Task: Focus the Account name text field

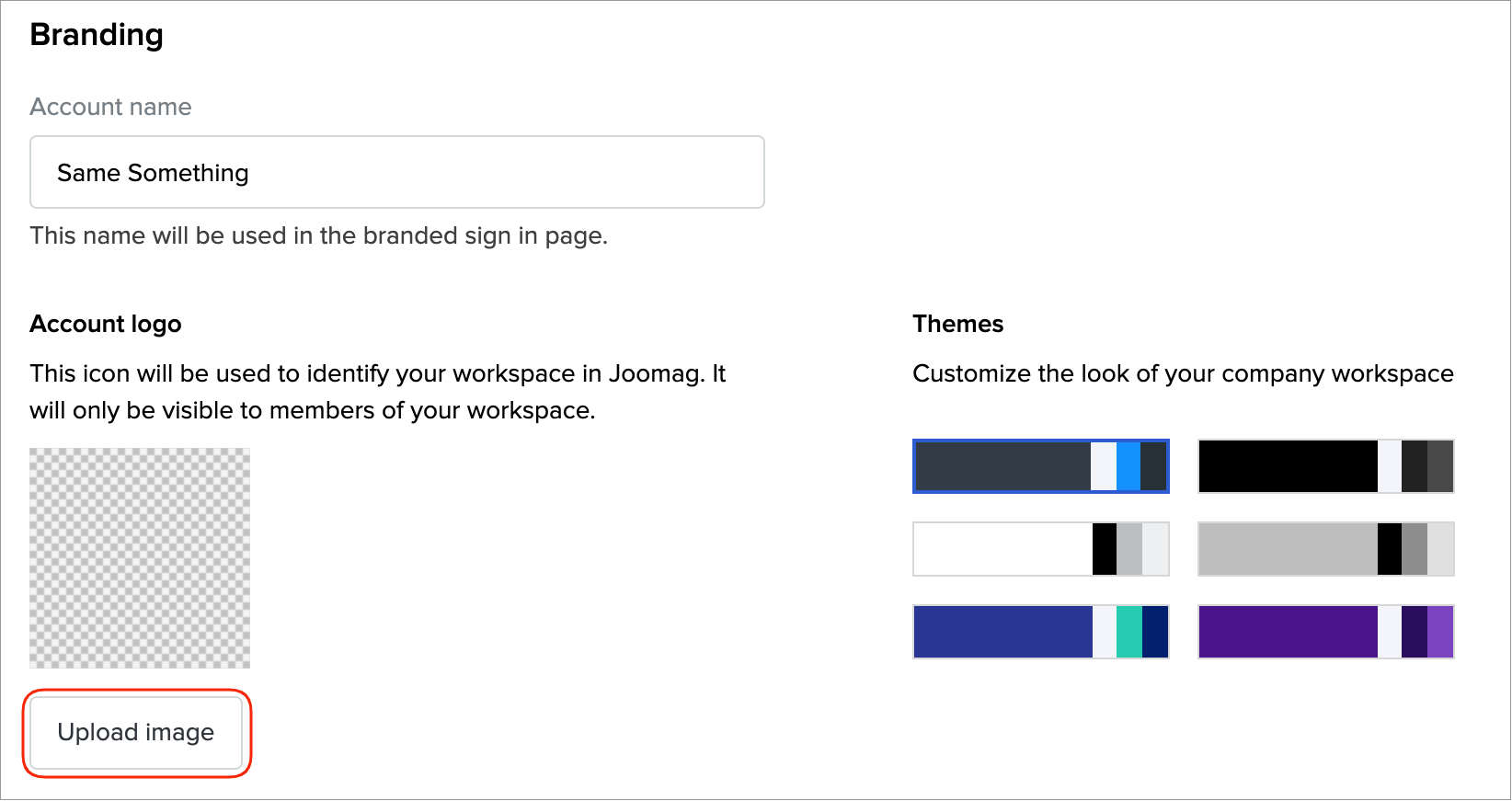Action: pos(397,173)
